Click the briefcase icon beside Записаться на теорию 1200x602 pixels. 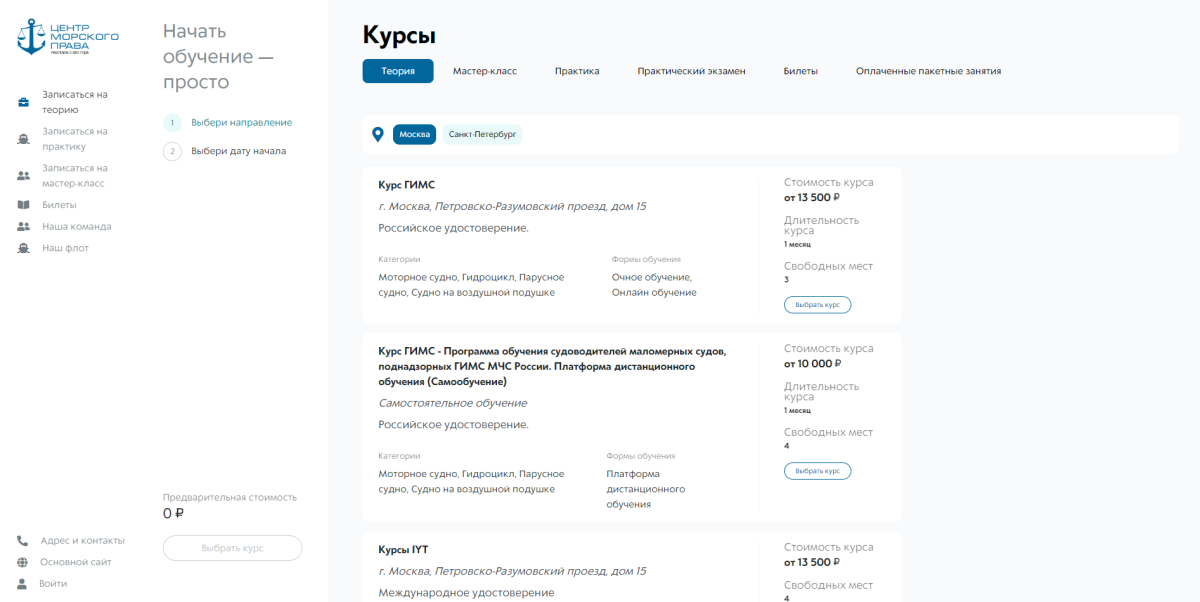pos(23,102)
